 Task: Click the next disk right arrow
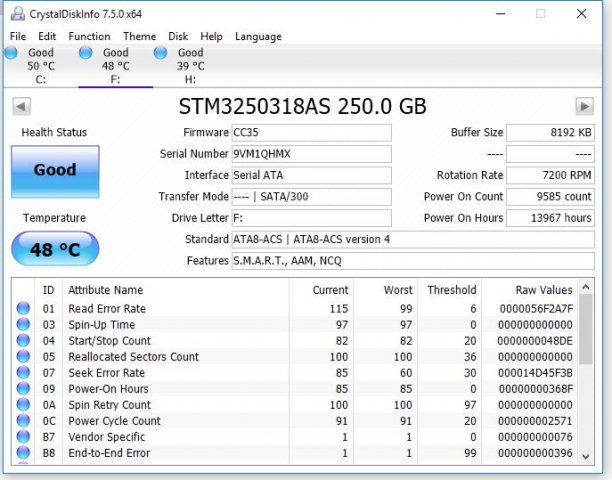coord(585,106)
